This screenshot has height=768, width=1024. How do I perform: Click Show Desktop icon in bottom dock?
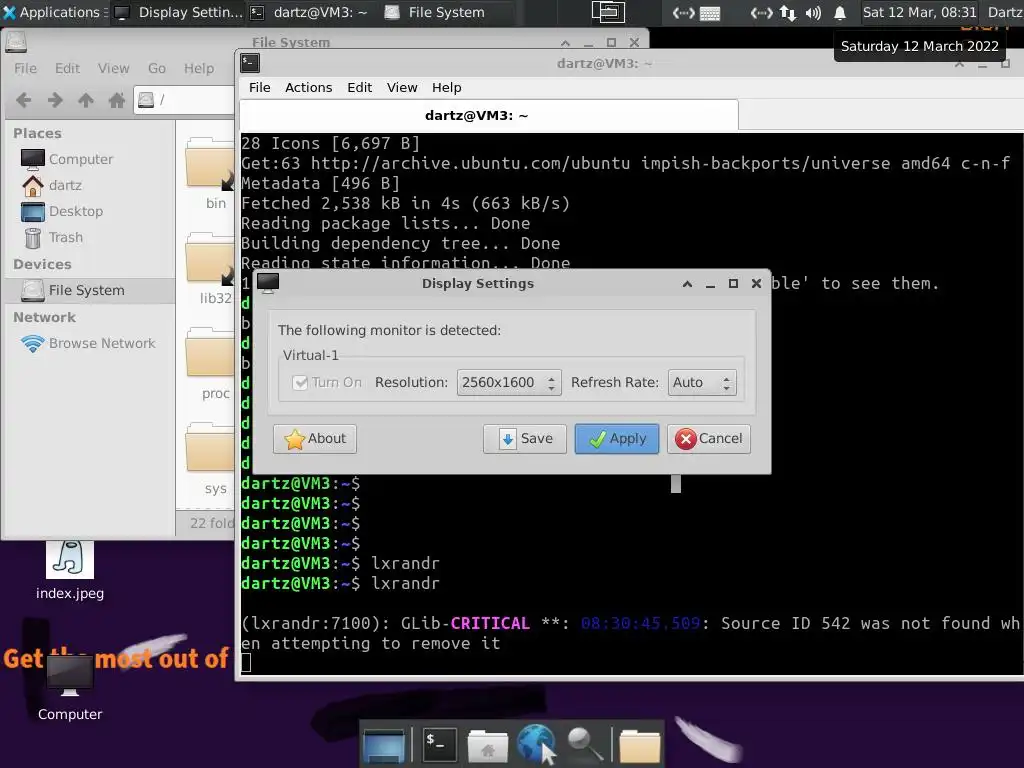point(384,744)
